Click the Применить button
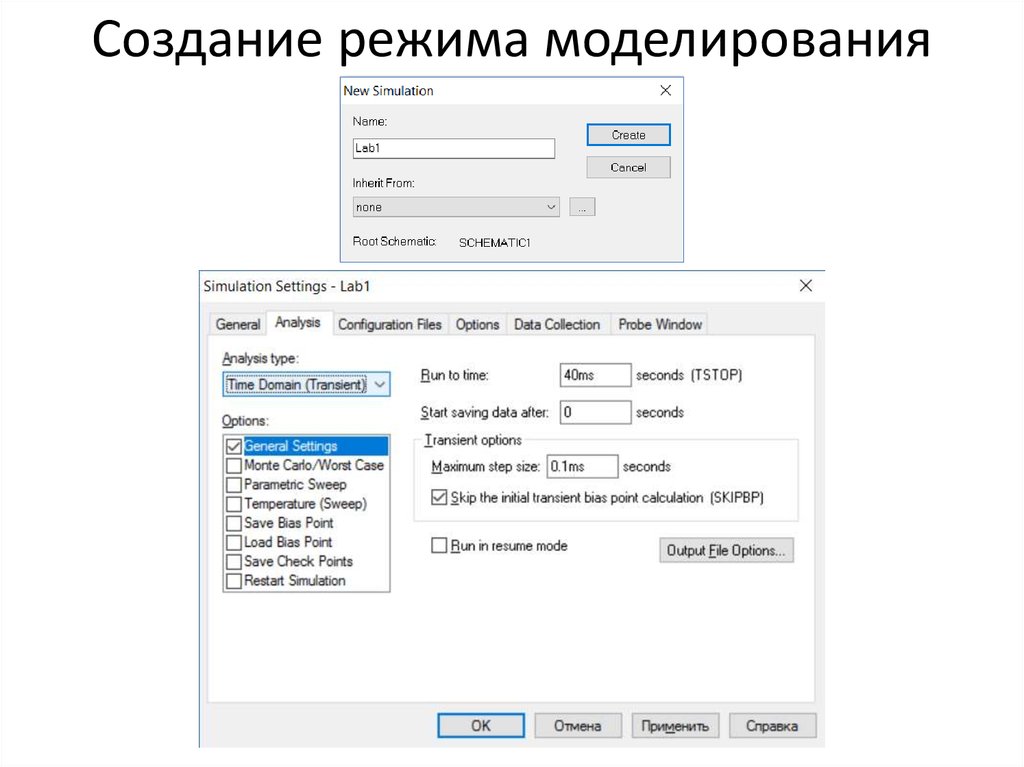This screenshot has width=1024, height=767. (675, 725)
